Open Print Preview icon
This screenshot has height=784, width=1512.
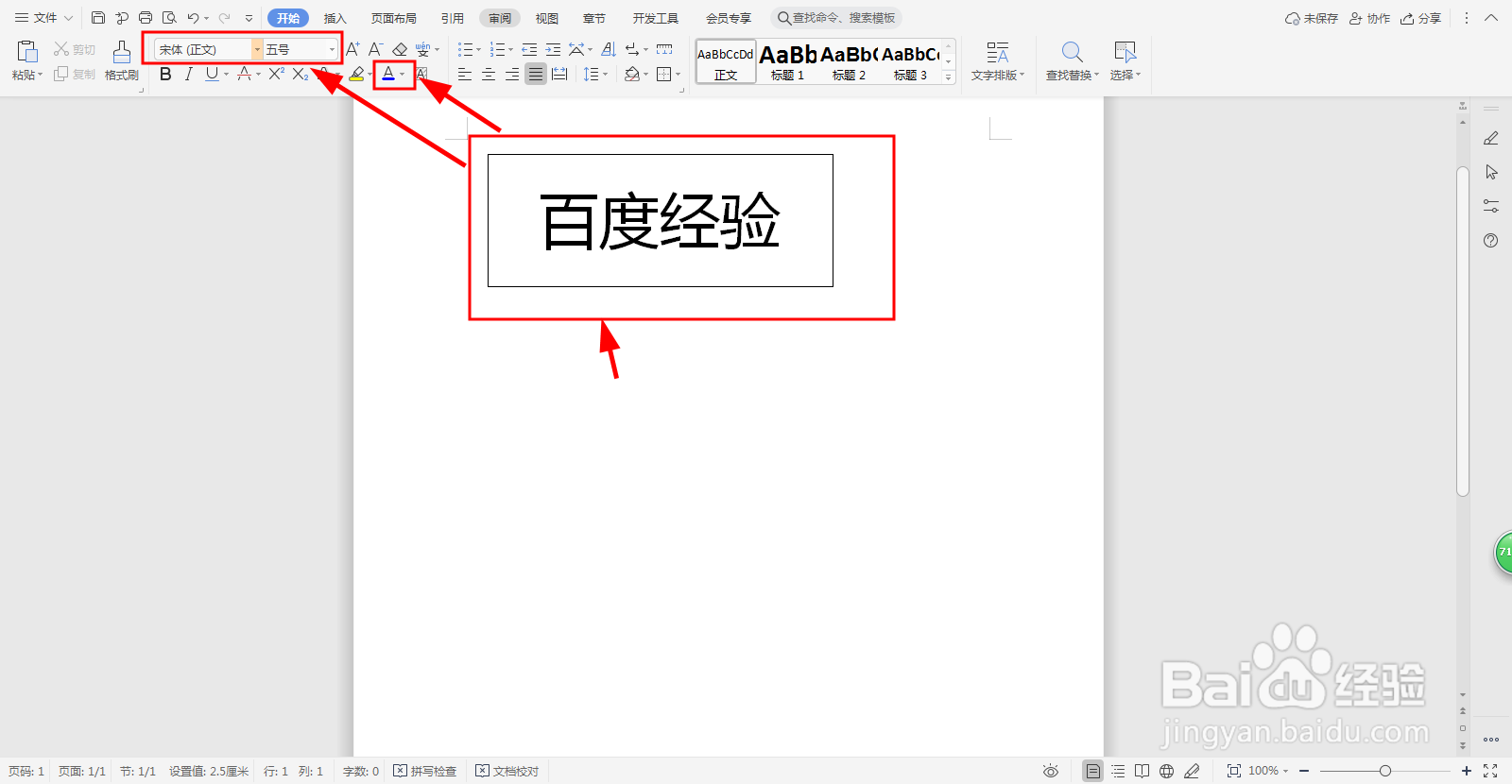click(x=169, y=18)
